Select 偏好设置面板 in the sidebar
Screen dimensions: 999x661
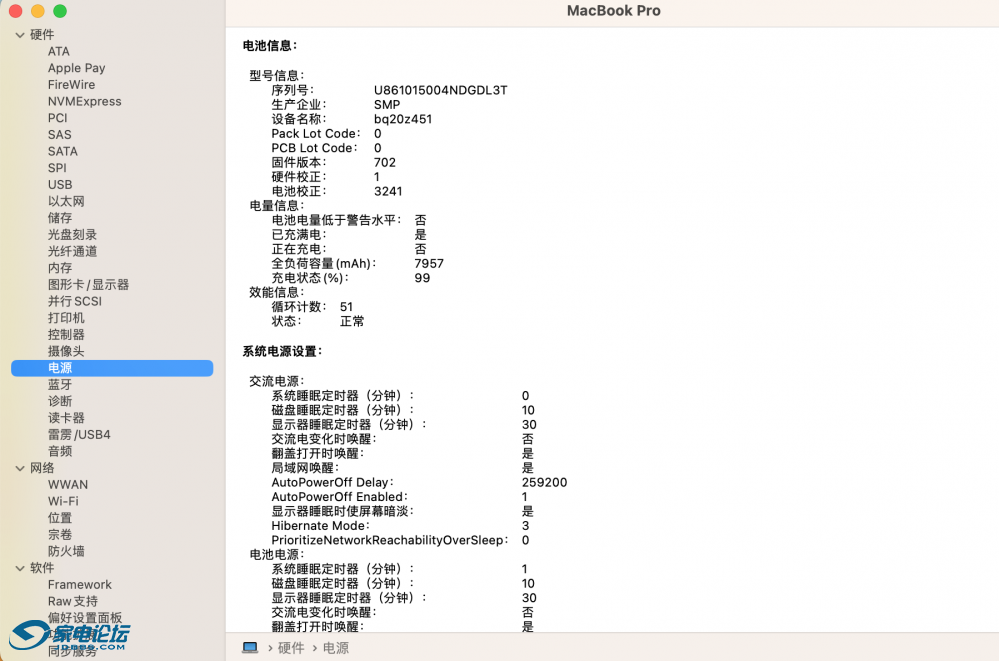85,618
